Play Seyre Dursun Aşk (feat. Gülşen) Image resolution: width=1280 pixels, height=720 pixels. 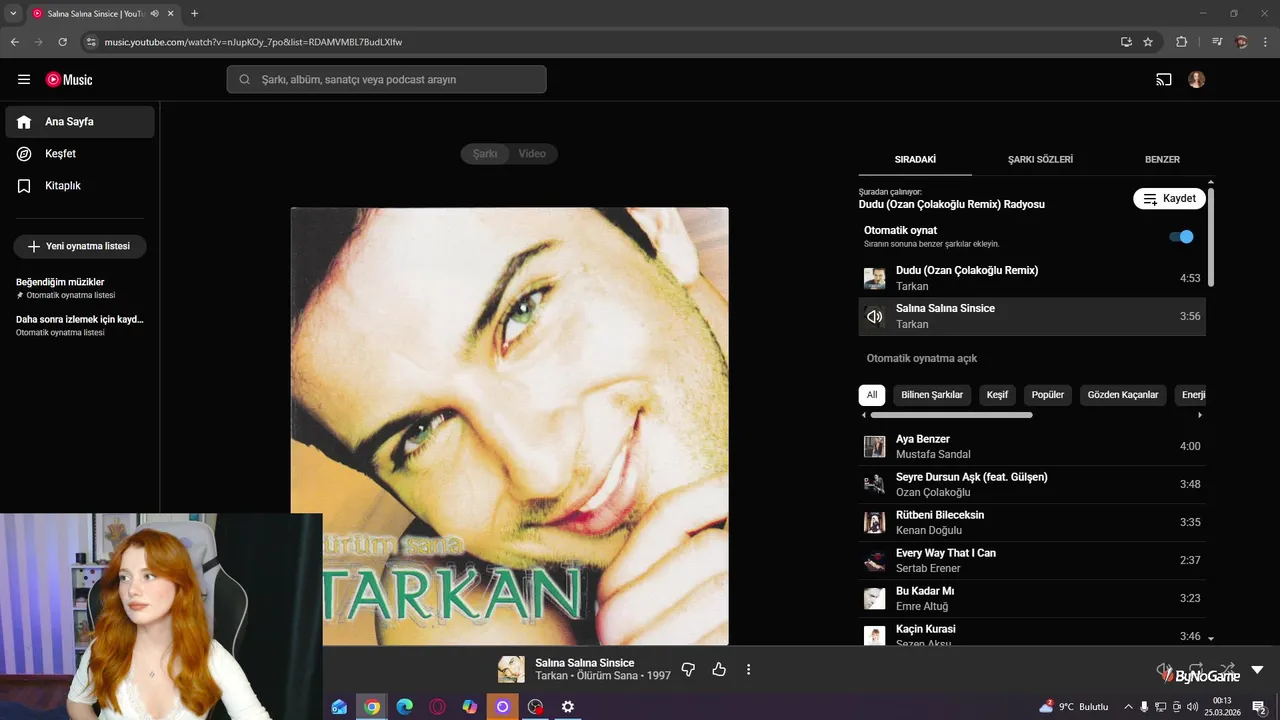[1032, 484]
